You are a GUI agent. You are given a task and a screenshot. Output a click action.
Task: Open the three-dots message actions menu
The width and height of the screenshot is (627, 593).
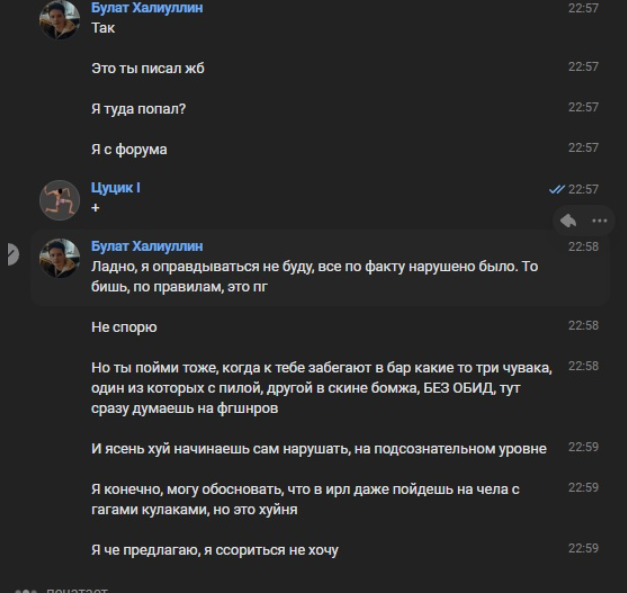click(x=599, y=221)
